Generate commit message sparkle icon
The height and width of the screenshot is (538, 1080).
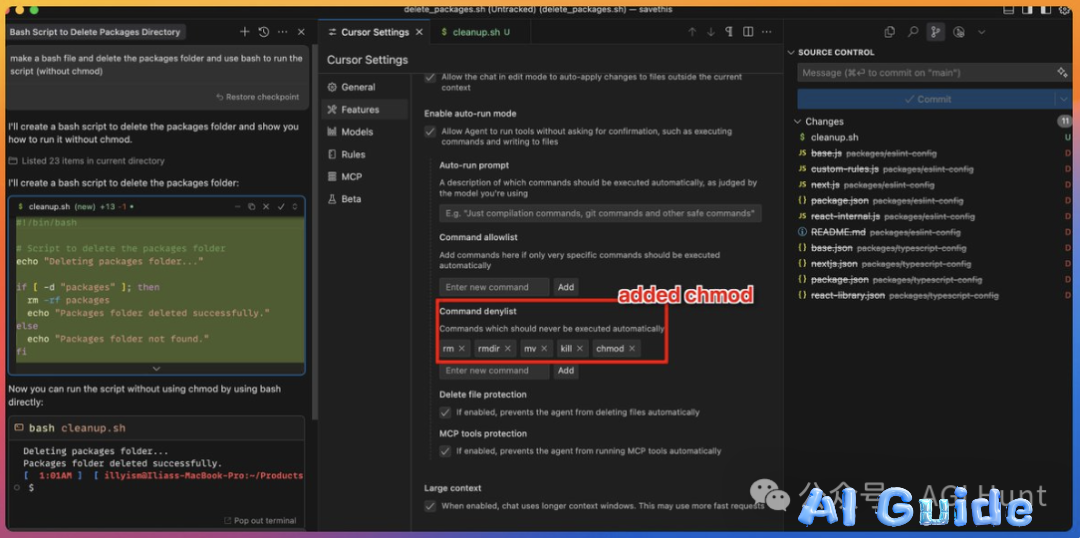(1061, 72)
